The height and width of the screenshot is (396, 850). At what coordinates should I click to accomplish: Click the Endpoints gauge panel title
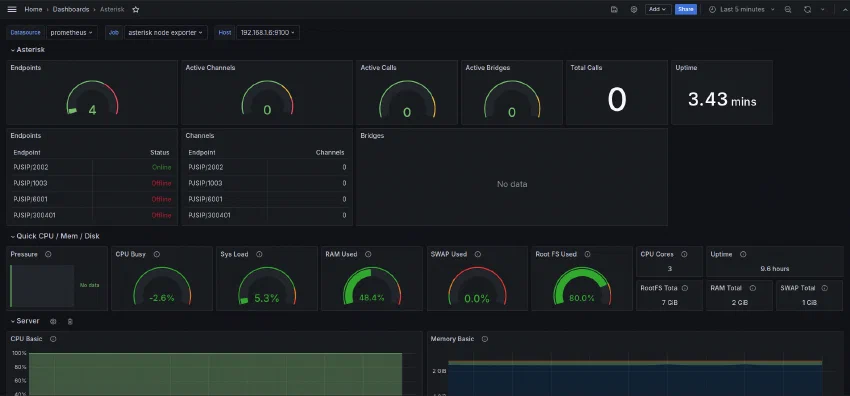coord(25,68)
